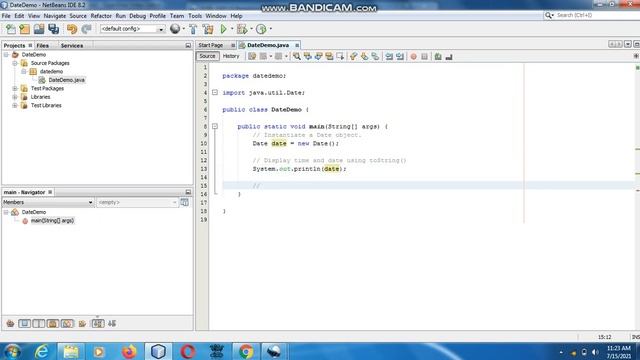This screenshot has height=360, width=640.
Task: Open the Team menu
Action: (x=177, y=16)
